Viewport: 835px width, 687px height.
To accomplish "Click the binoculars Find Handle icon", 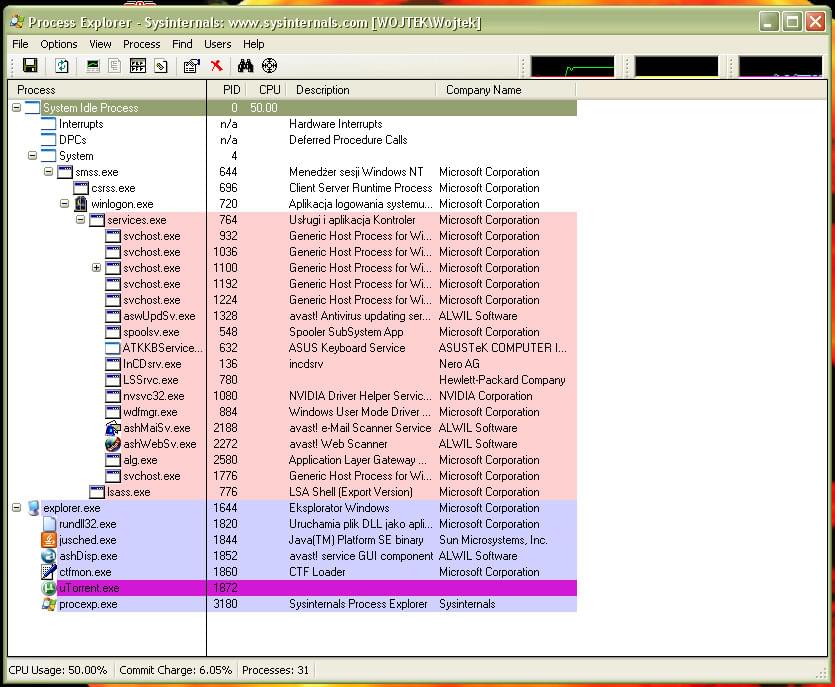I will pos(245,66).
